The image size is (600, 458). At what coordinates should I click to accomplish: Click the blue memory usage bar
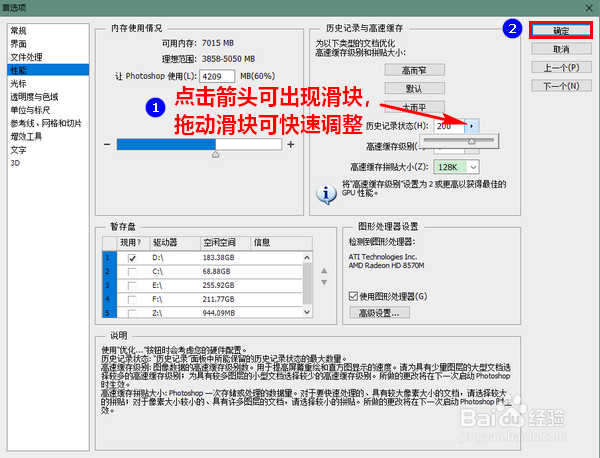(166, 144)
